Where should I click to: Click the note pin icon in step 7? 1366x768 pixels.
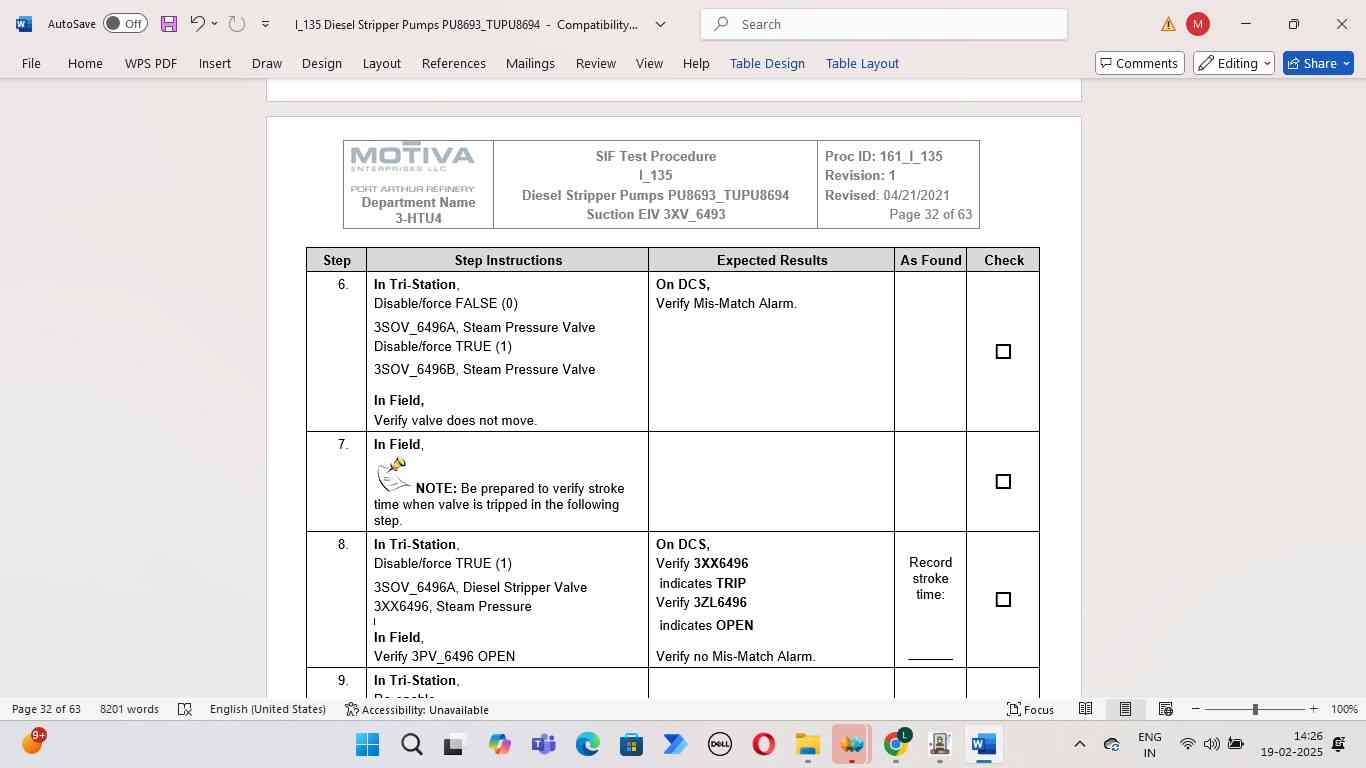pyautogui.click(x=394, y=474)
